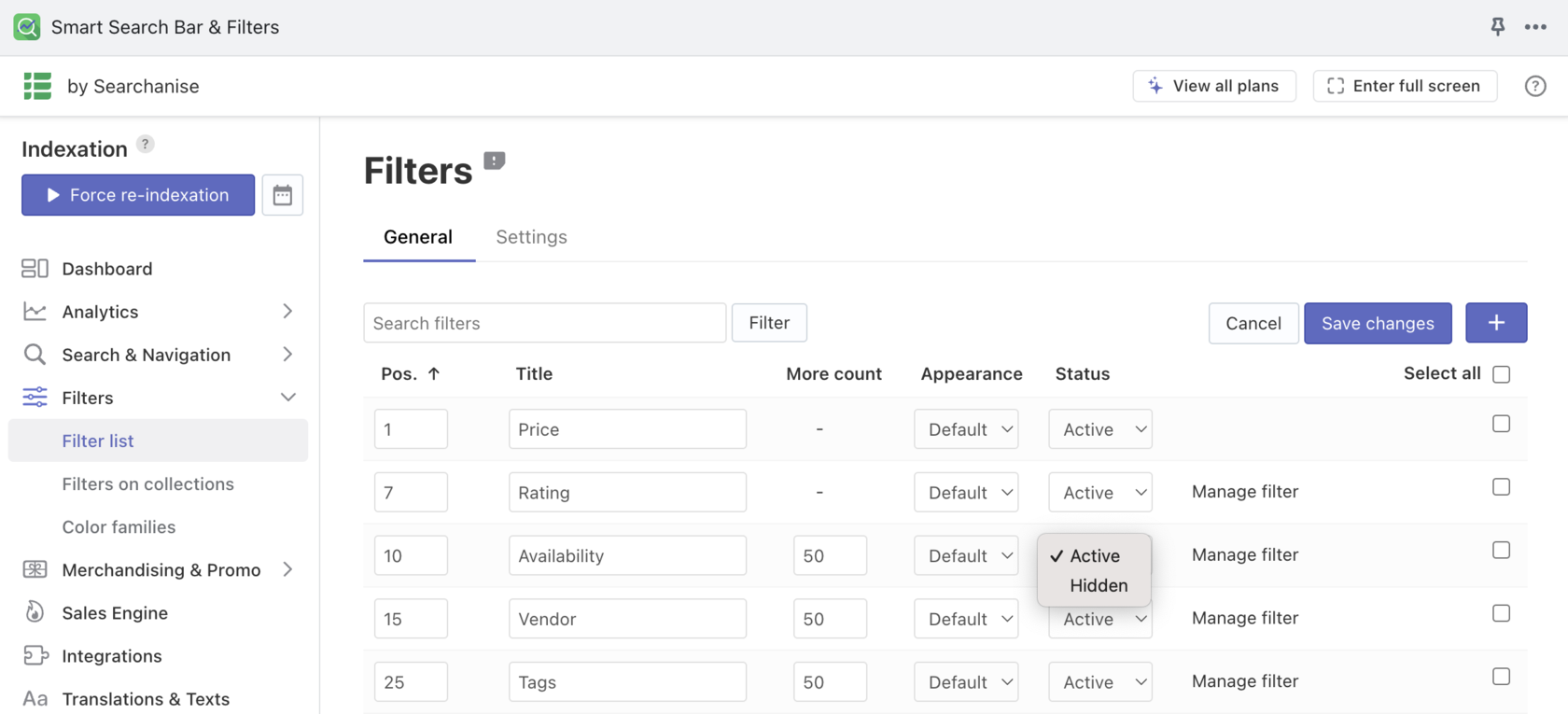Open the three-dots more options menu
The height and width of the screenshot is (714, 1568).
coord(1535,27)
